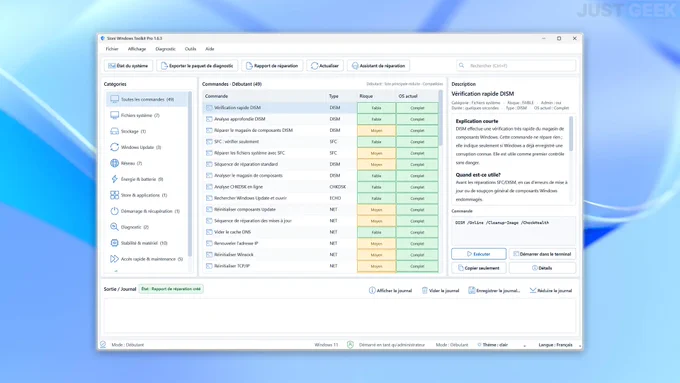The width and height of the screenshot is (680, 383).
Task: Select the Réseau globe icon
Action: click(x=114, y=163)
